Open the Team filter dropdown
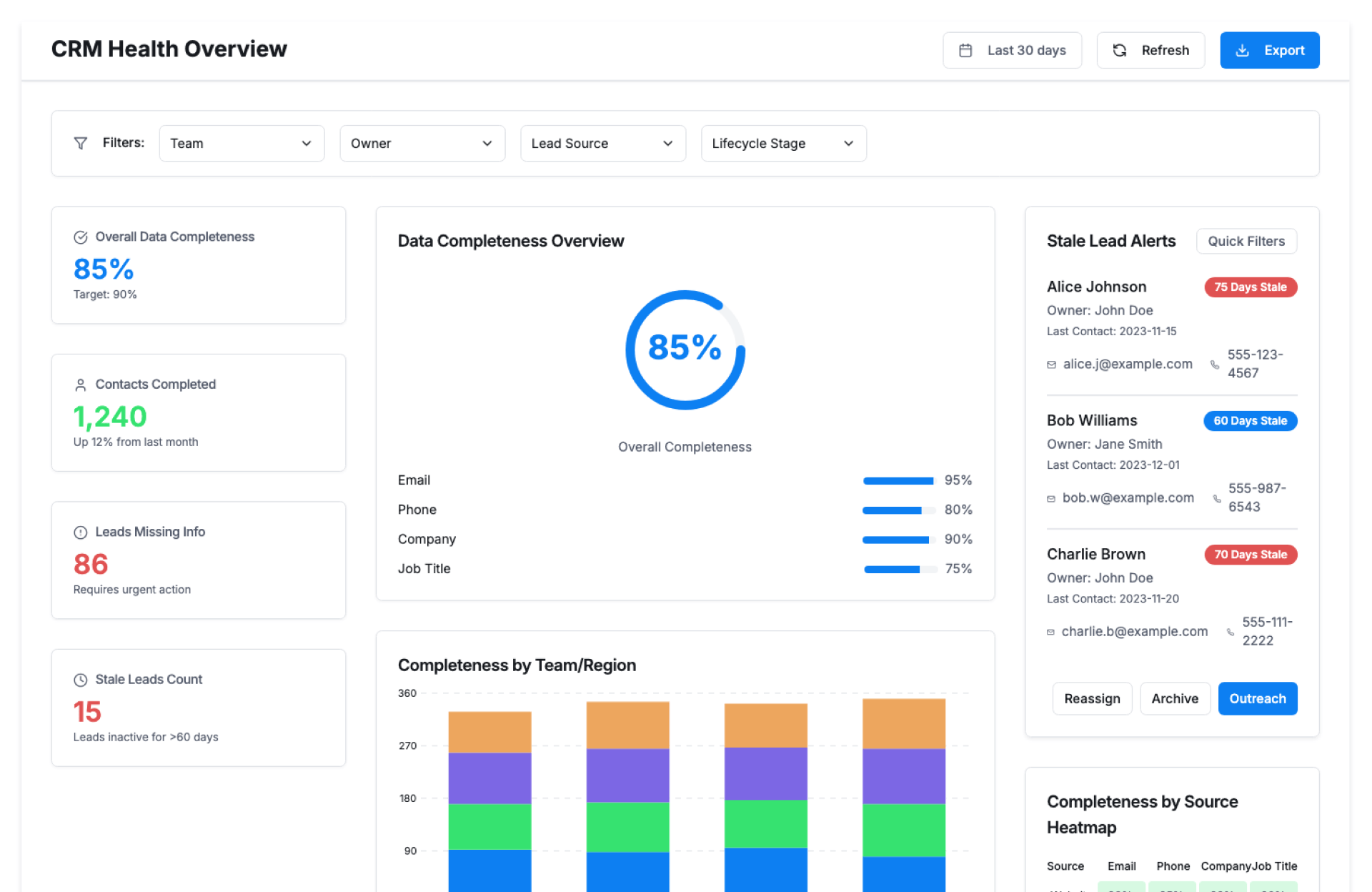Image resolution: width=1372 pixels, height=892 pixels. click(242, 144)
